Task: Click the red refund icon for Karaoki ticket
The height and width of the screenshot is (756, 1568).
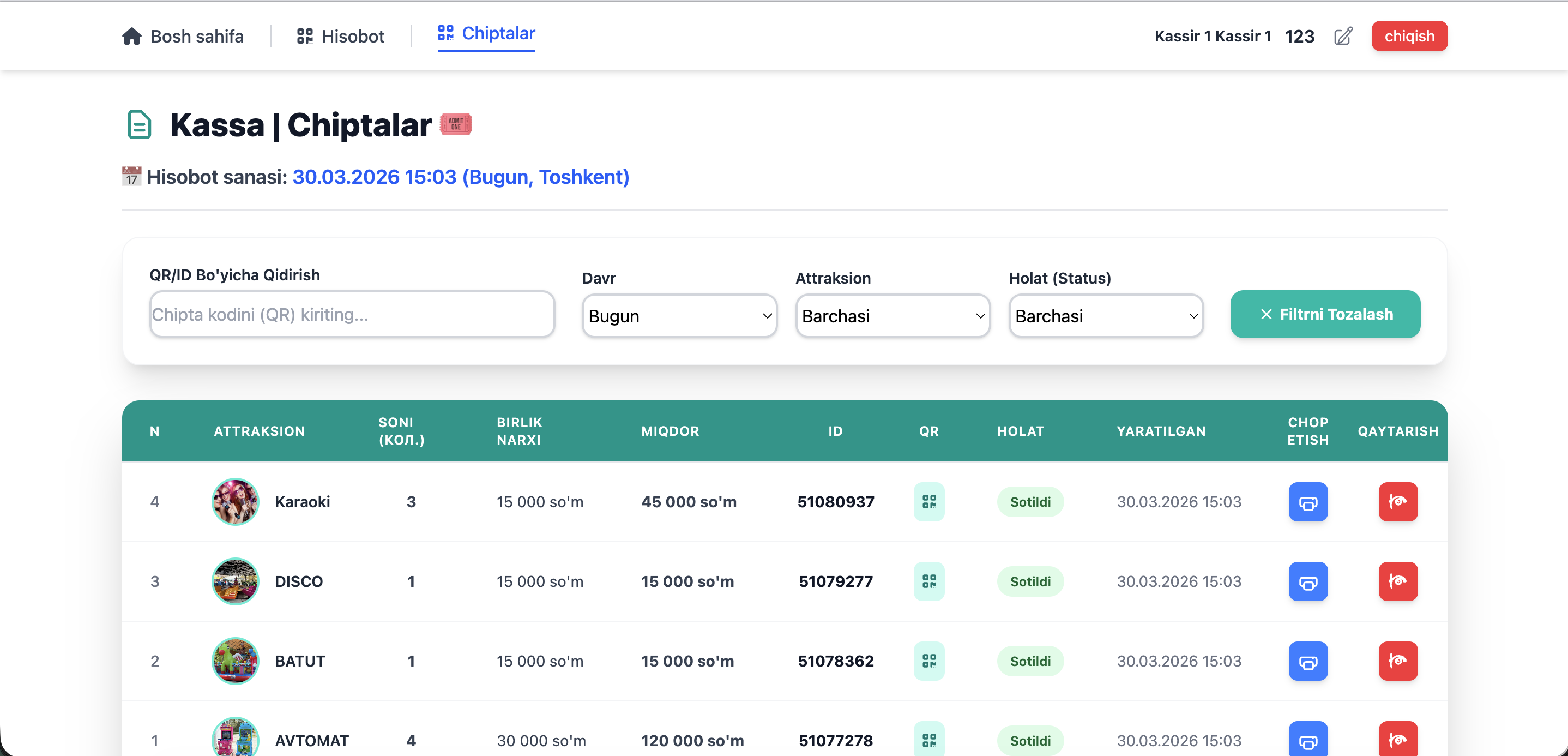Action: pos(1397,502)
